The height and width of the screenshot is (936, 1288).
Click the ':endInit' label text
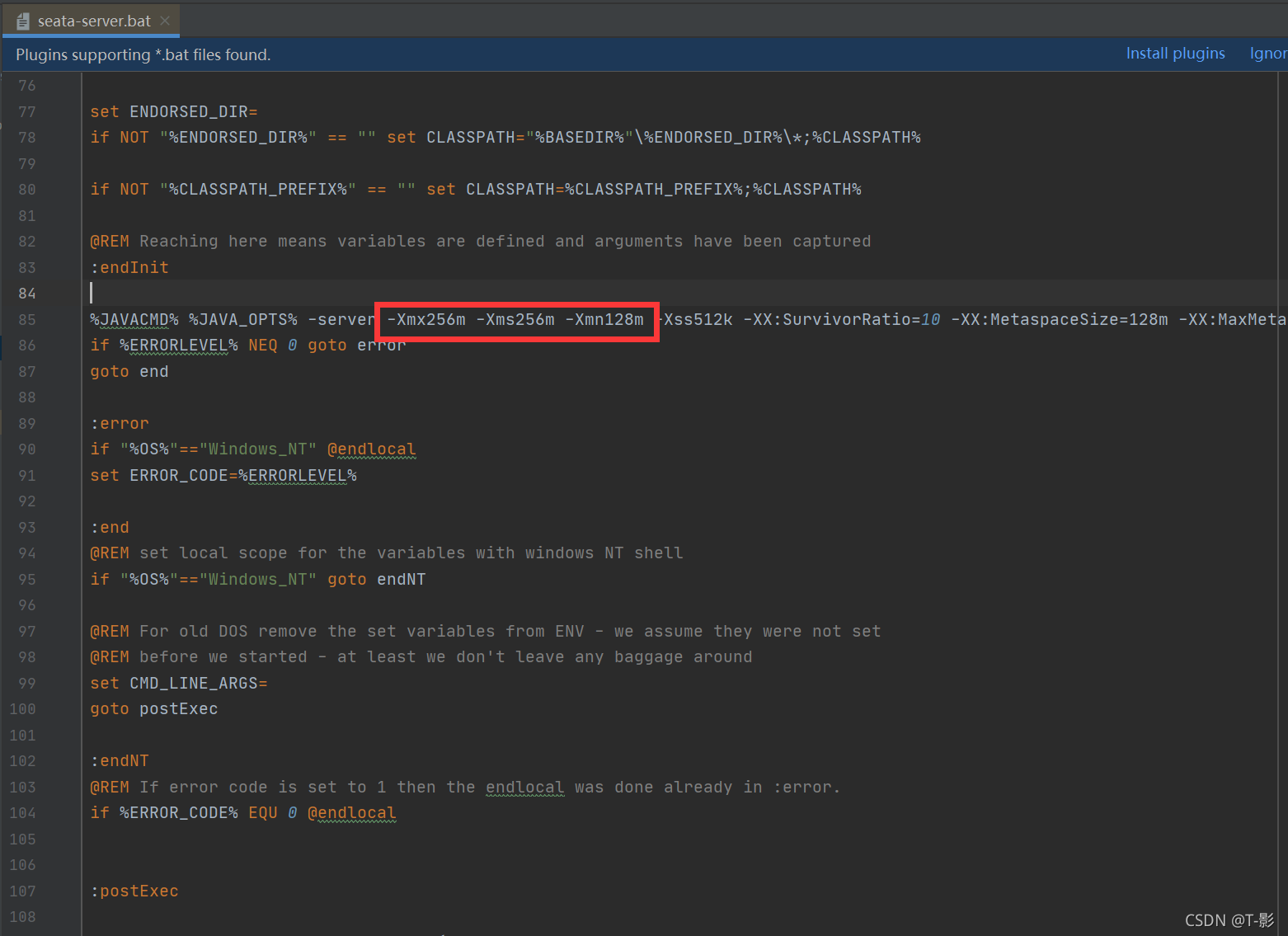click(129, 267)
